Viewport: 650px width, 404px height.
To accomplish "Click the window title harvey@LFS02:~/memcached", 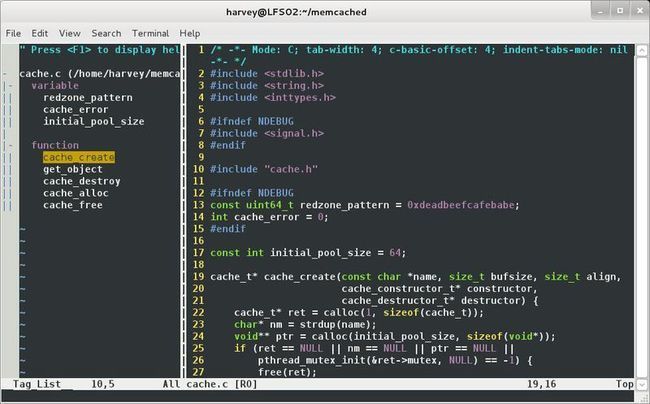I will point(296,12).
